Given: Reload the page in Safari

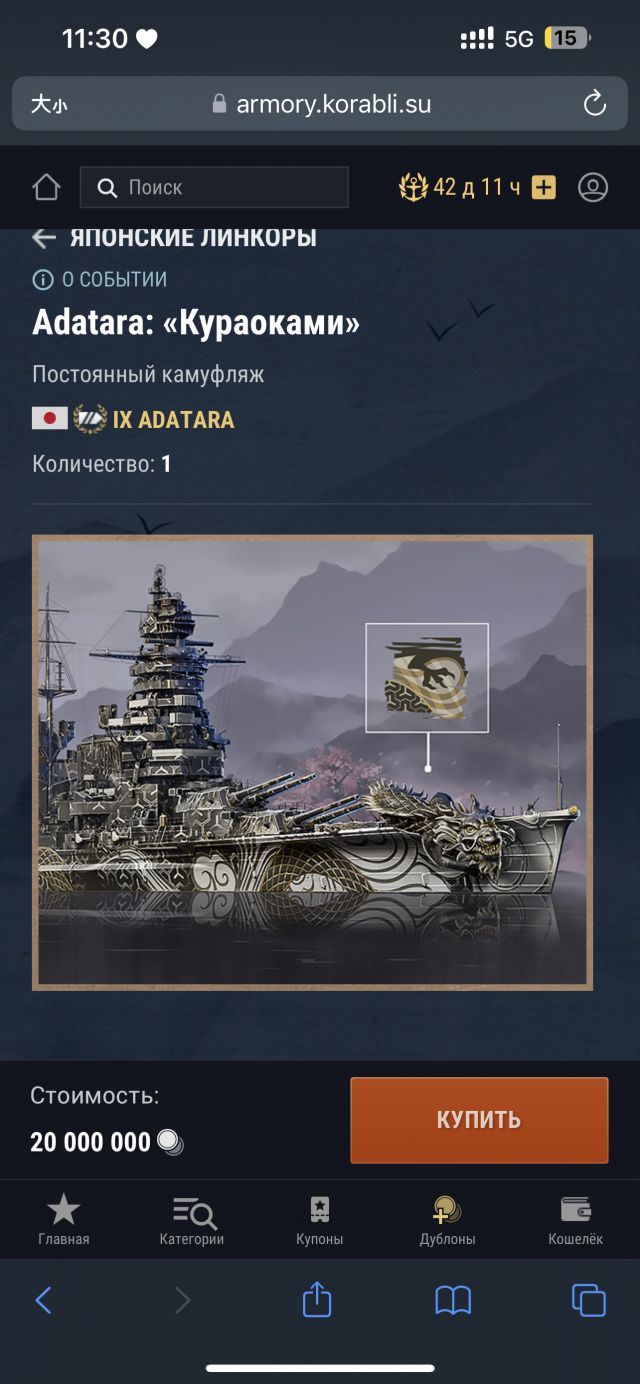Looking at the screenshot, I should [x=594, y=103].
